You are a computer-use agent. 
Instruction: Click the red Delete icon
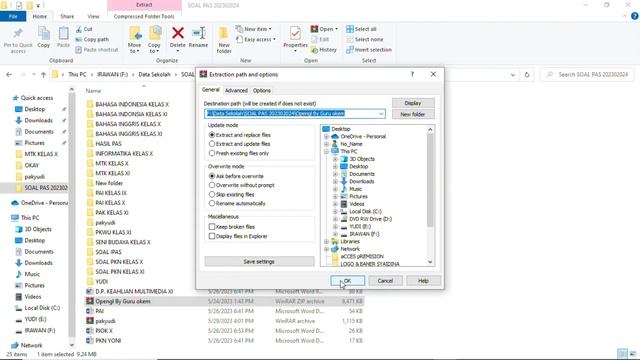pyautogui.click(x=178, y=33)
